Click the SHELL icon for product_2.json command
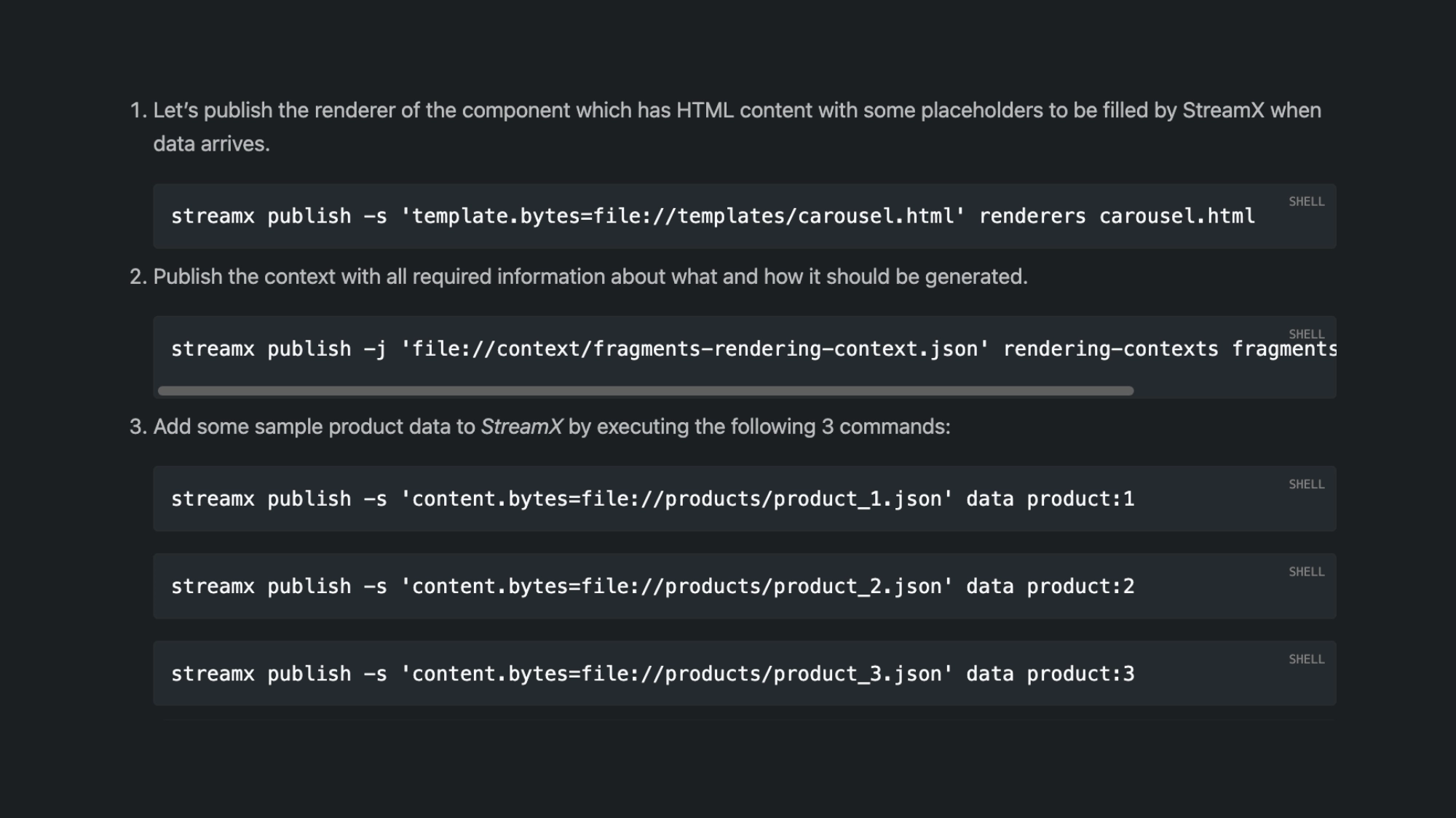 click(1307, 571)
